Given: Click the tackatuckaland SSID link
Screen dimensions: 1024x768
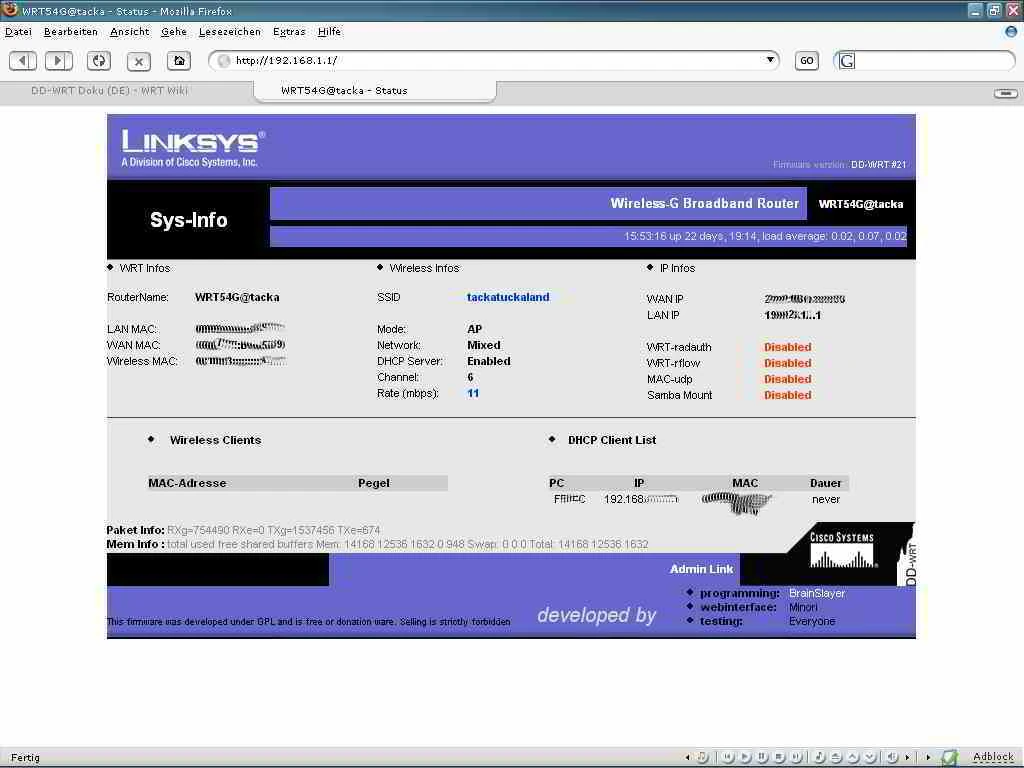Looking at the screenshot, I should [x=508, y=297].
